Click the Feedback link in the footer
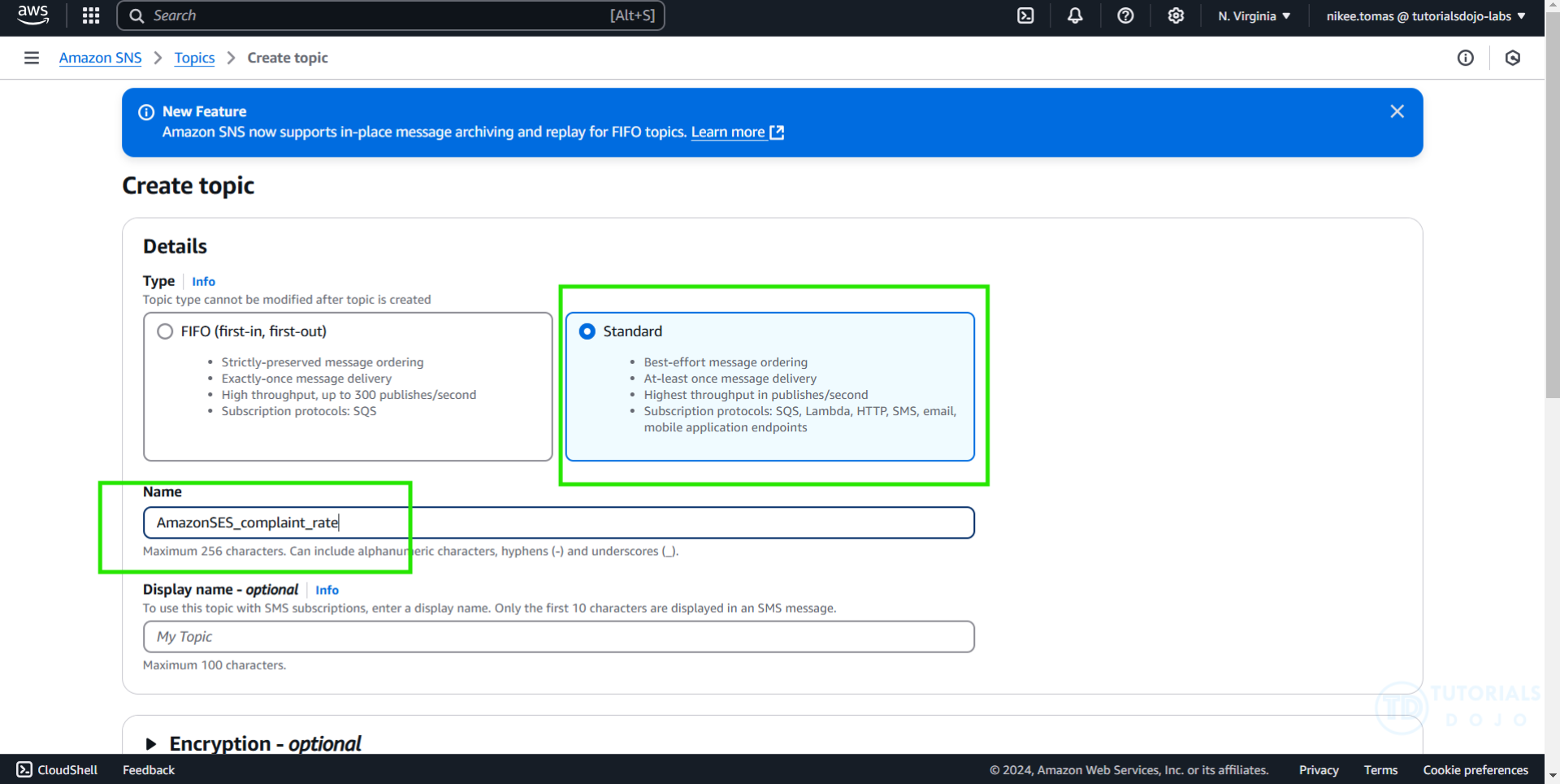The height and width of the screenshot is (784, 1560). pos(149,769)
